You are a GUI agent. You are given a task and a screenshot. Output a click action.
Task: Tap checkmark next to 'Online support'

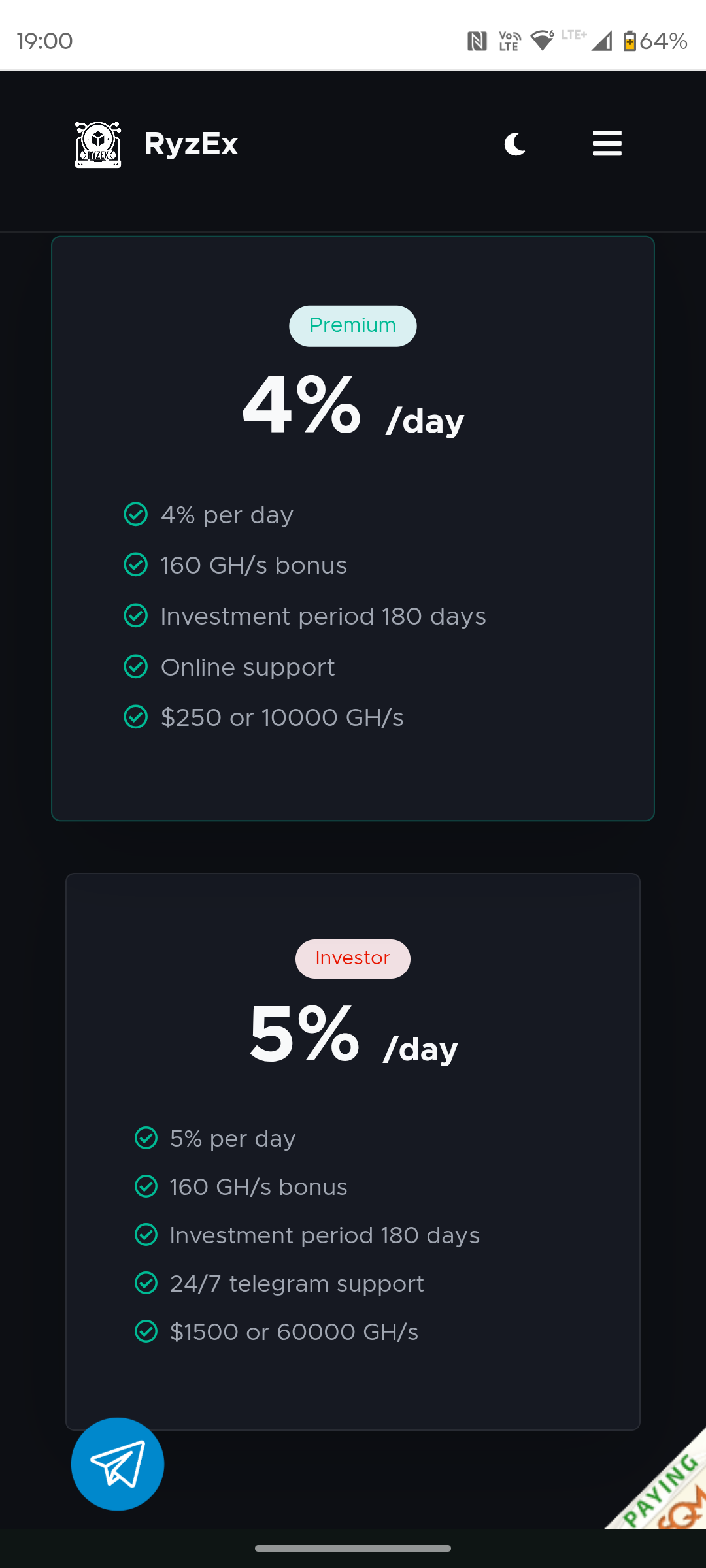136,666
